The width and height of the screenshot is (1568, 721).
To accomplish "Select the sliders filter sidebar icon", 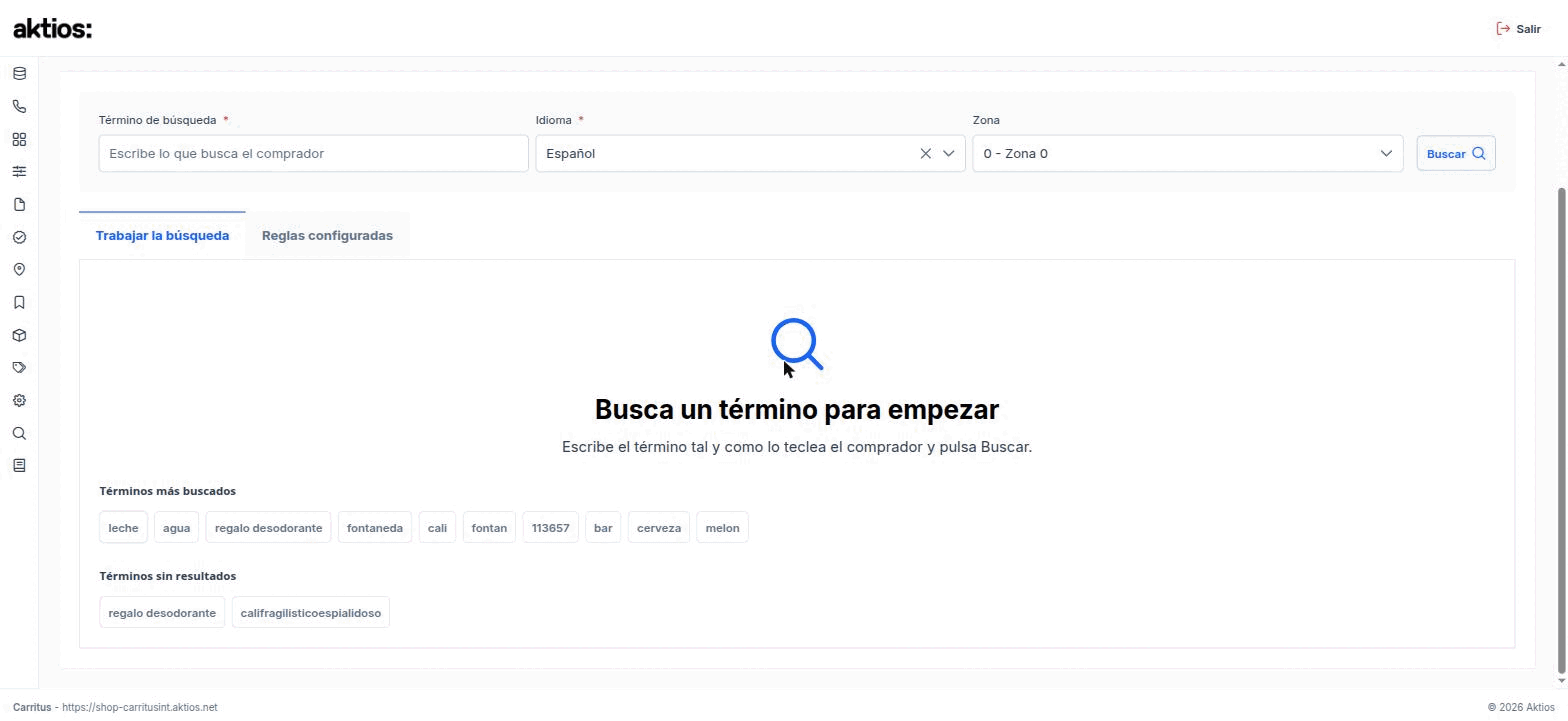I will pyautogui.click(x=19, y=172).
